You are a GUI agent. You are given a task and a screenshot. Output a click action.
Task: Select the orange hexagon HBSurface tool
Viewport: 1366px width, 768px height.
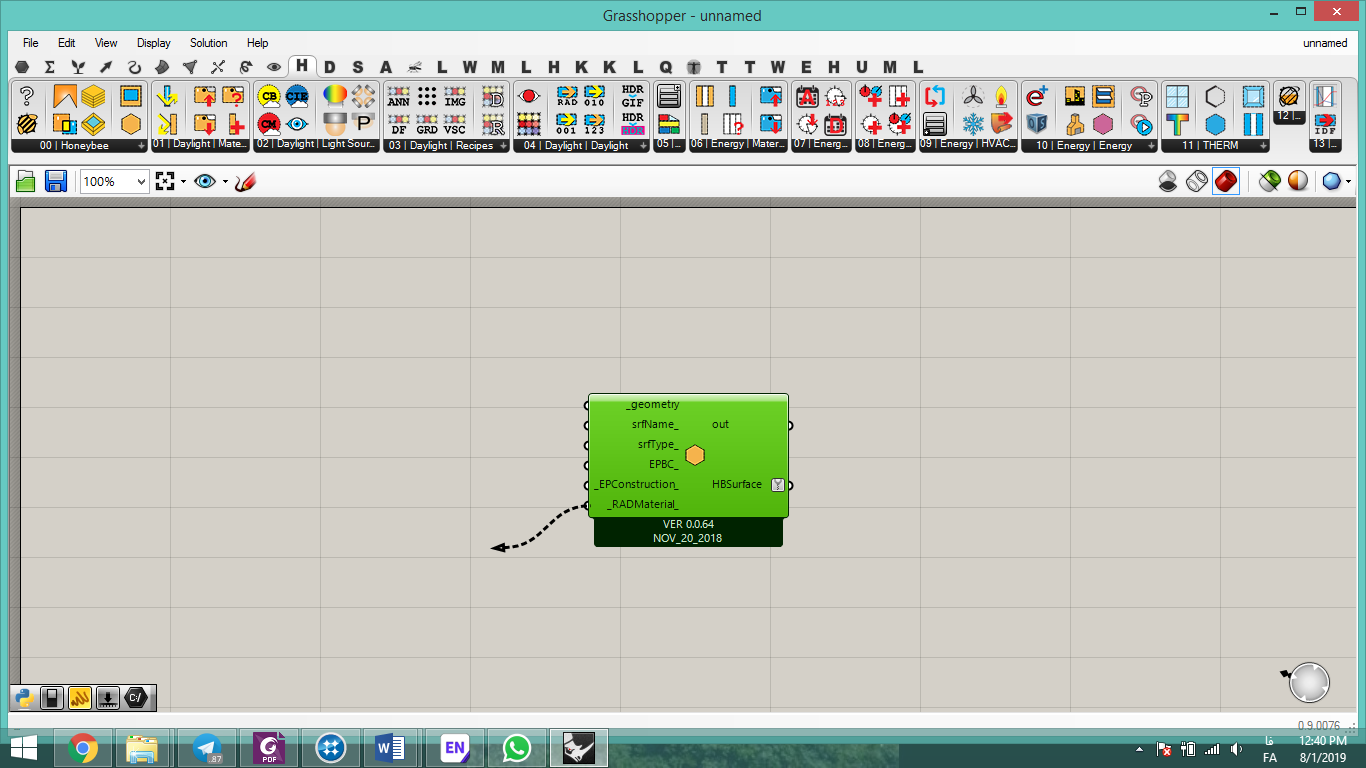click(x=131, y=124)
